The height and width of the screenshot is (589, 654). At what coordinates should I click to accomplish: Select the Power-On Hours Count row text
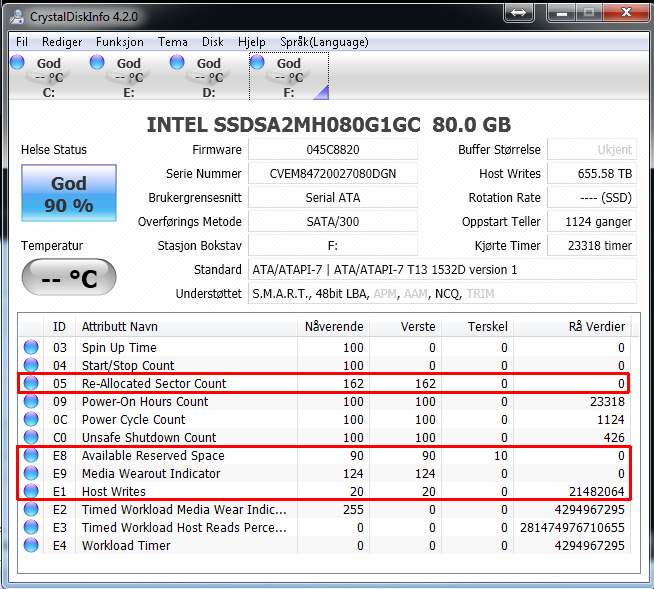click(x=145, y=401)
